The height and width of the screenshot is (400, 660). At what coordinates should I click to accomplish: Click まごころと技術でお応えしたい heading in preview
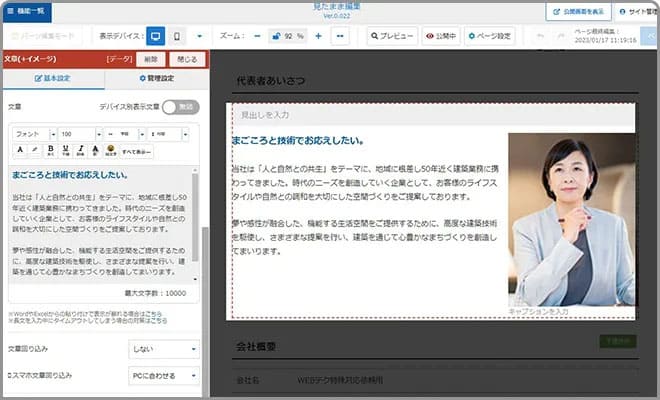coord(298,141)
